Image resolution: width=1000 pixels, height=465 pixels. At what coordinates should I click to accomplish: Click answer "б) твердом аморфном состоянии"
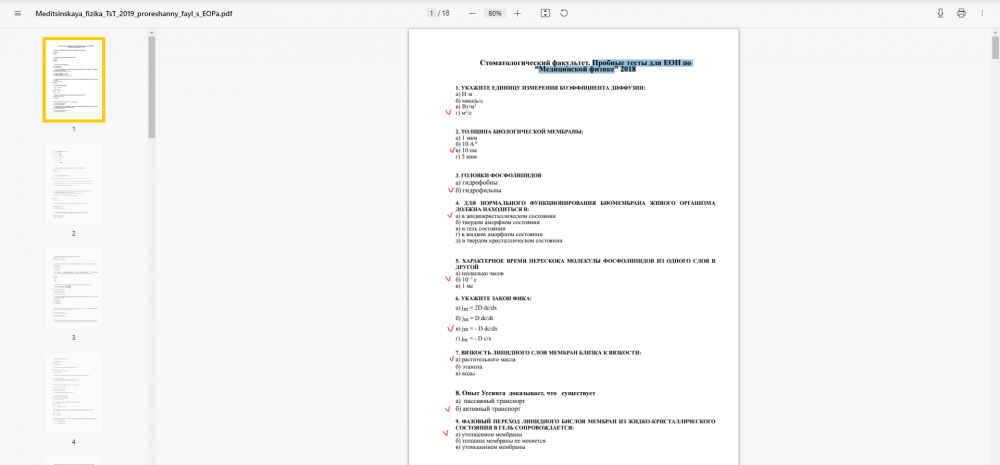tap(498, 222)
